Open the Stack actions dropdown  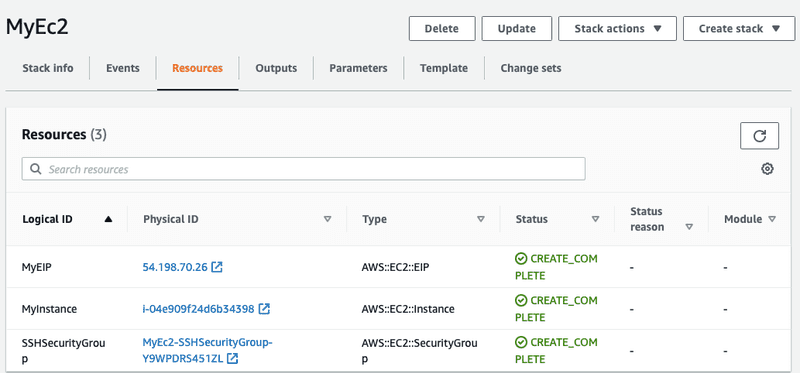coord(617,29)
